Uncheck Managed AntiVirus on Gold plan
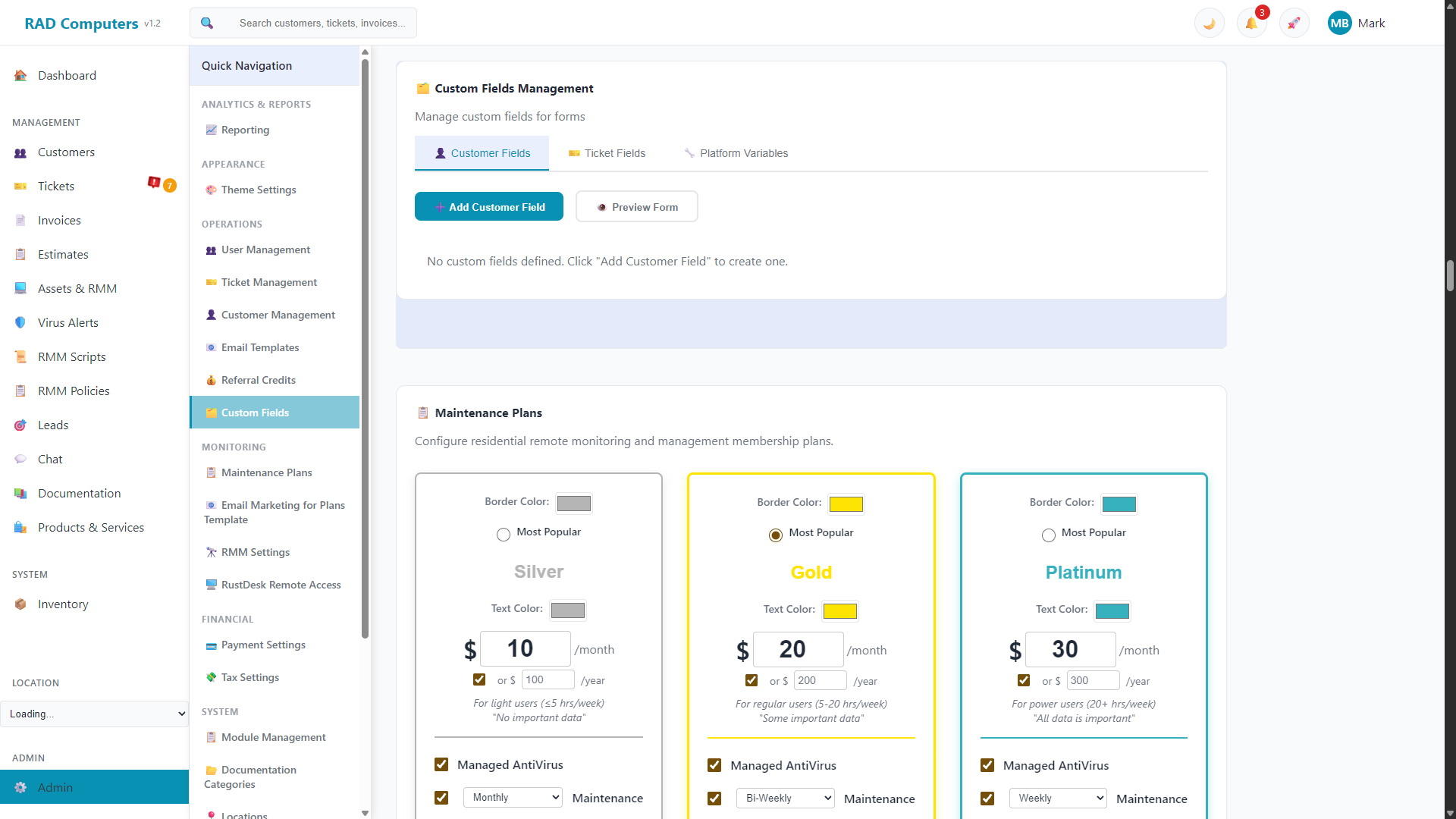The width and height of the screenshot is (1456, 819). pyautogui.click(x=714, y=765)
